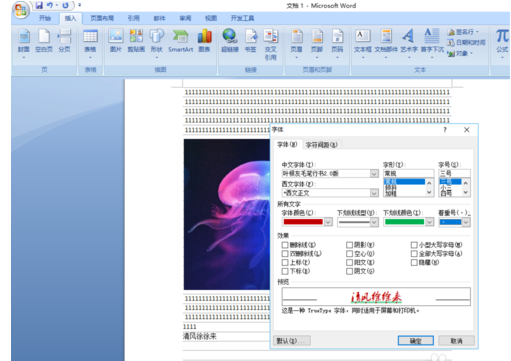Screen dimensions: 511x361
Task: Check the subscript (下标) option
Action: click(x=285, y=271)
